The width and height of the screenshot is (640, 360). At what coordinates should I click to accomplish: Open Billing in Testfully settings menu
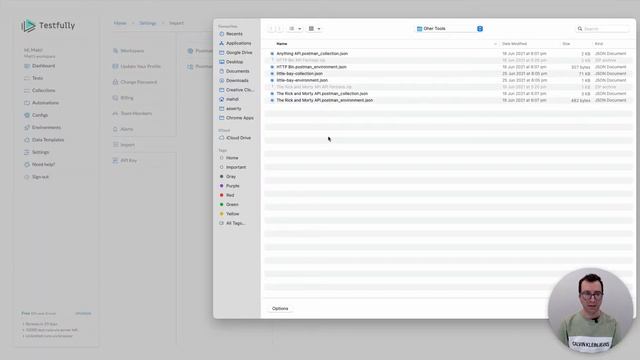coord(127,98)
